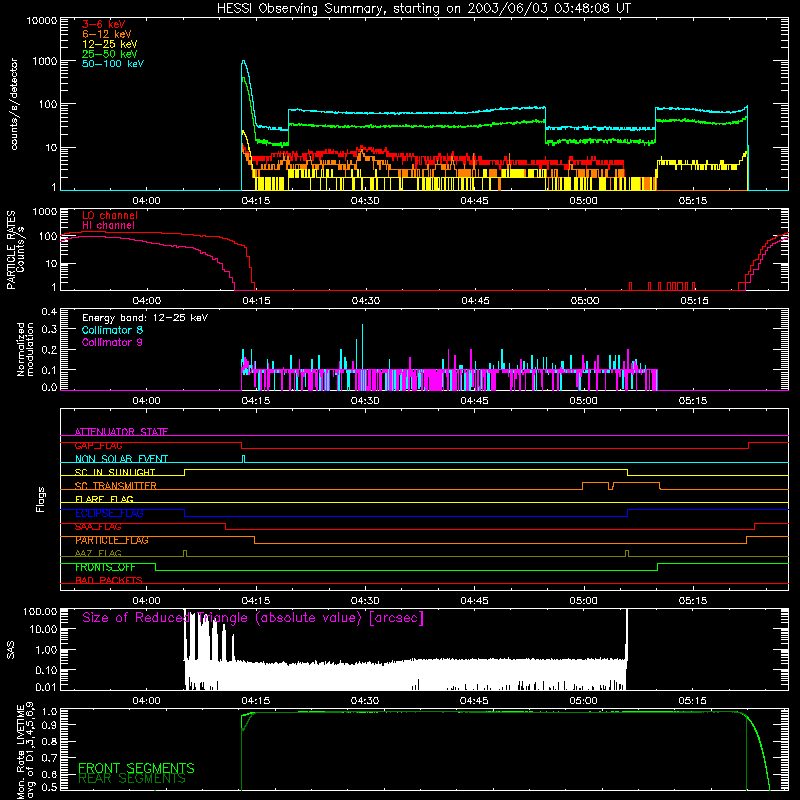Image resolution: width=800 pixels, height=800 pixels.
Task: Click the Mon. Rate LIVETIME axis title
Action: click(x=26, y=751)
